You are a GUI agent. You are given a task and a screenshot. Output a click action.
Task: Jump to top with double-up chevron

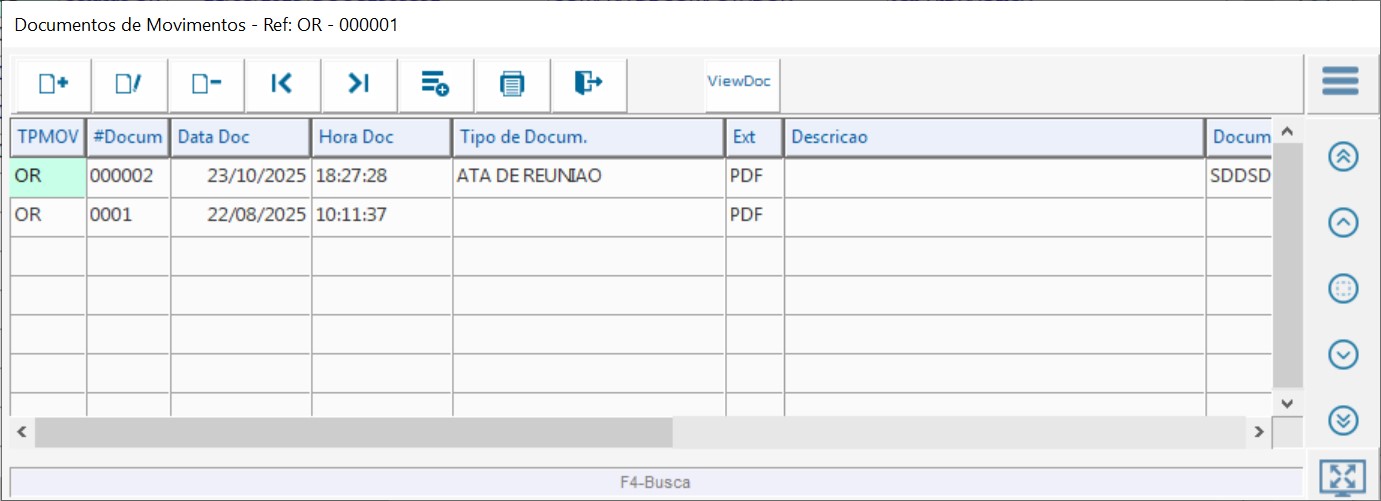[1342, 157]
